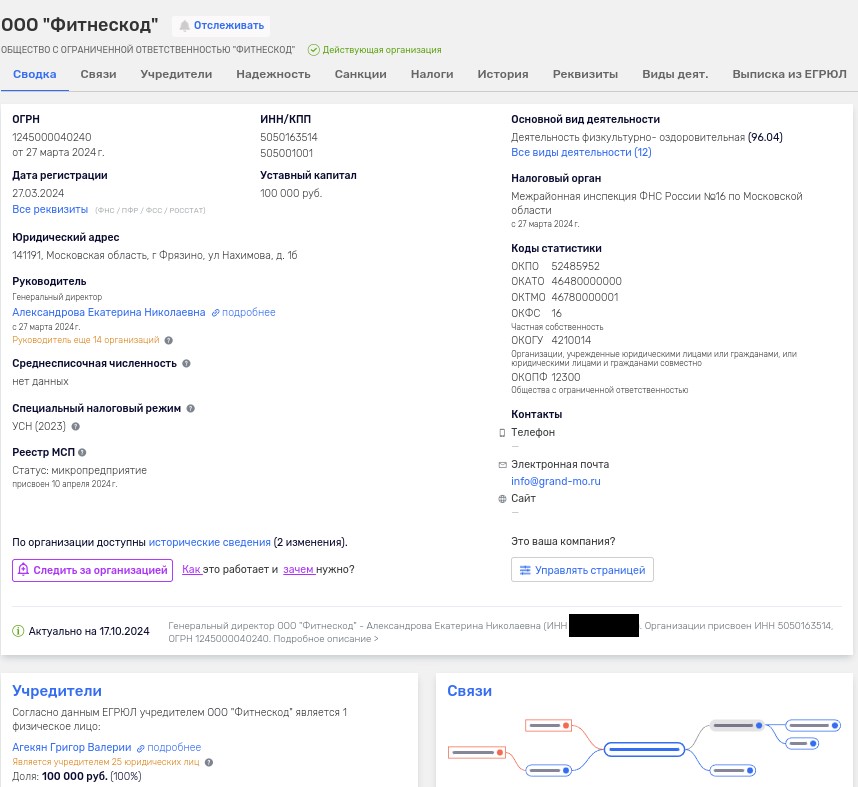Switch to the Реквизиты tab
858x787 pixels.
click(585, 74)
